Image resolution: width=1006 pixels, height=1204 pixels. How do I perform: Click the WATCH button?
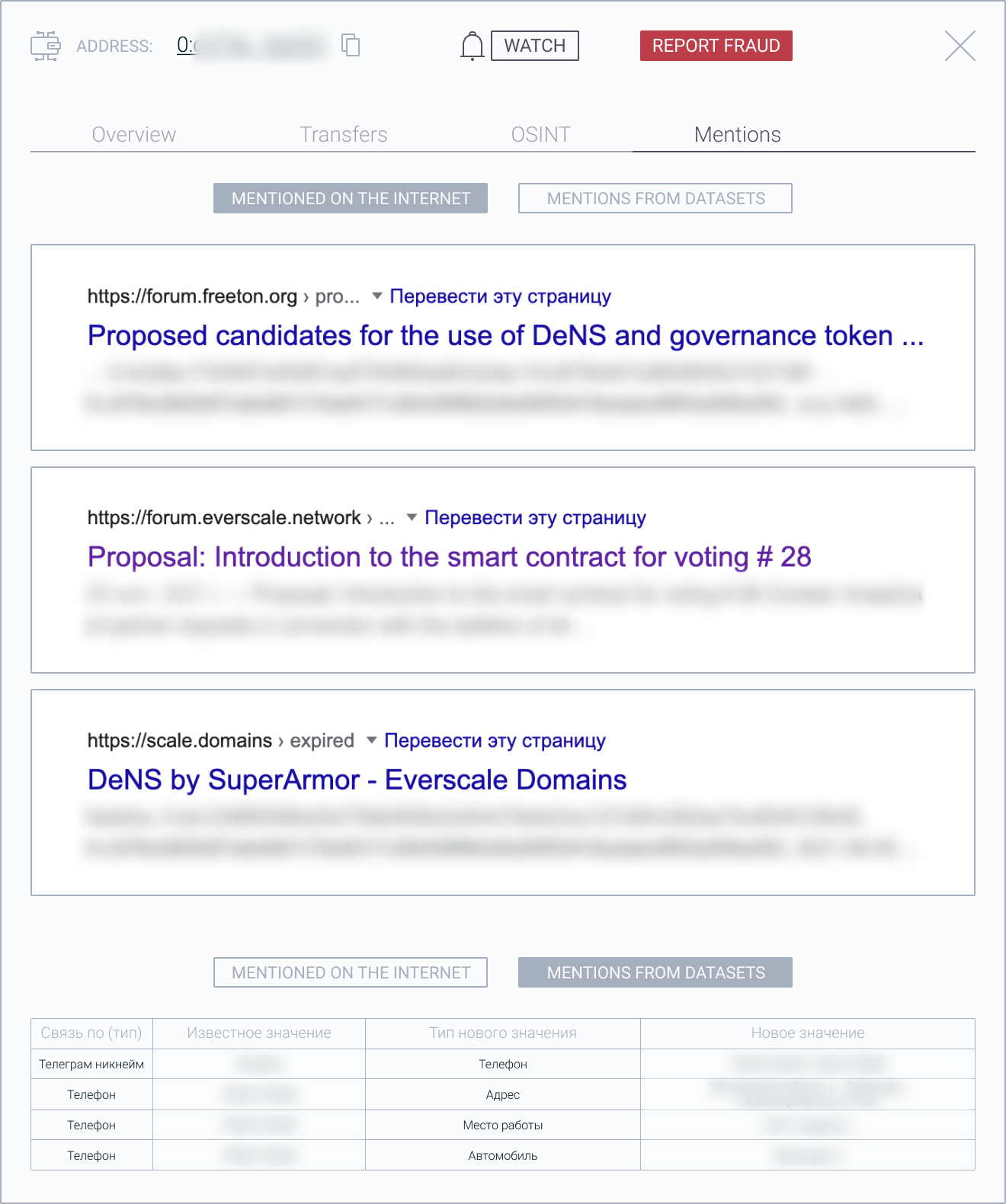[x=534, y=46]
